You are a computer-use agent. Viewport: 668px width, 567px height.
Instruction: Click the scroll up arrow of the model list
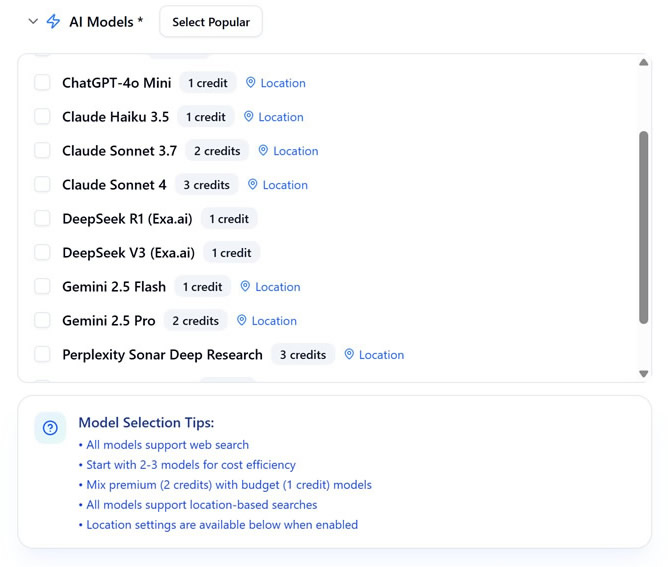coord(643,62)
